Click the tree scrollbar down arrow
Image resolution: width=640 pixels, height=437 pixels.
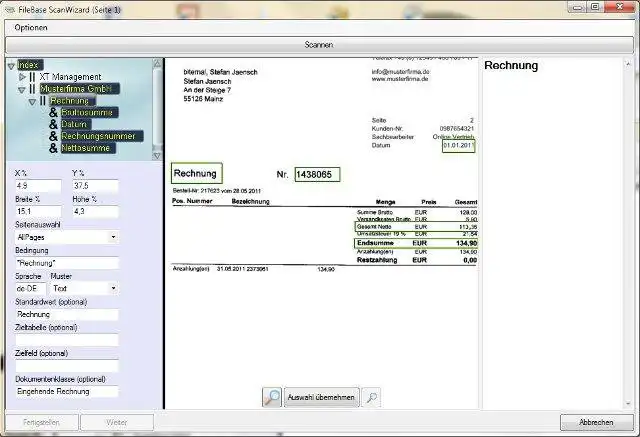(157, 155)
